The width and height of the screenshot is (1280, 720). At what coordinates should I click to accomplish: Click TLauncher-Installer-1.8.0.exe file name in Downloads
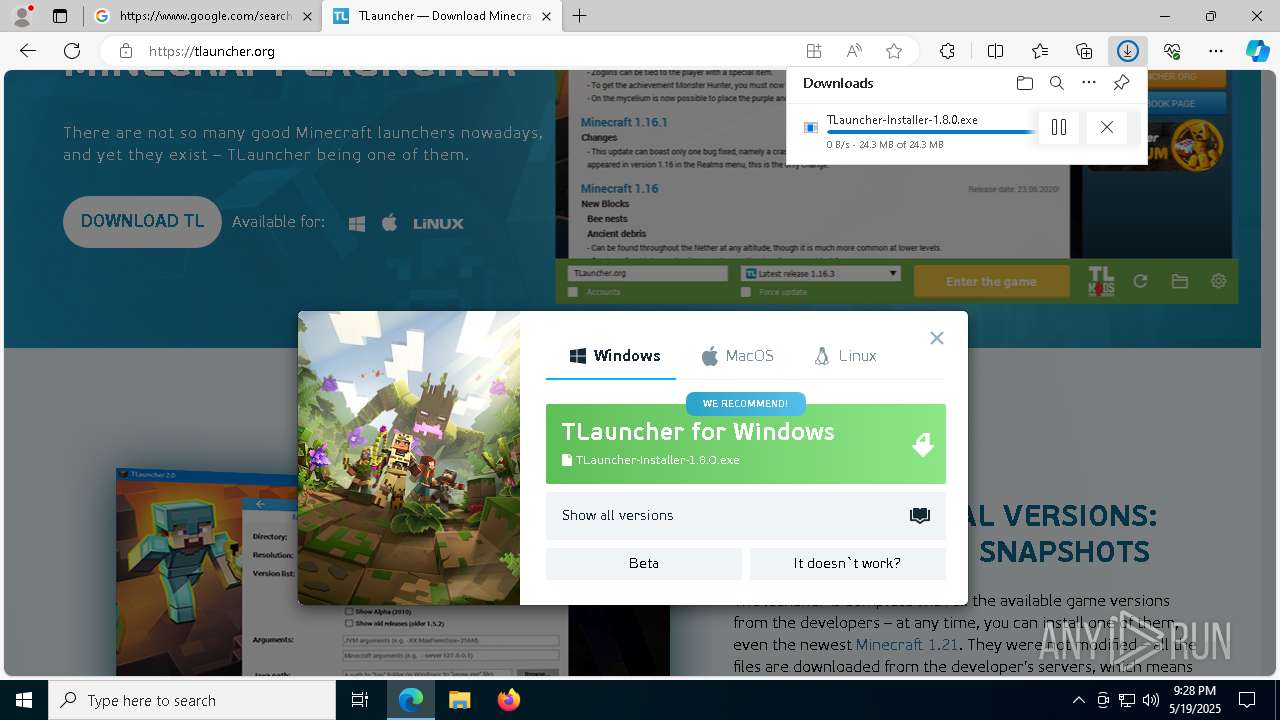(902, 119)
